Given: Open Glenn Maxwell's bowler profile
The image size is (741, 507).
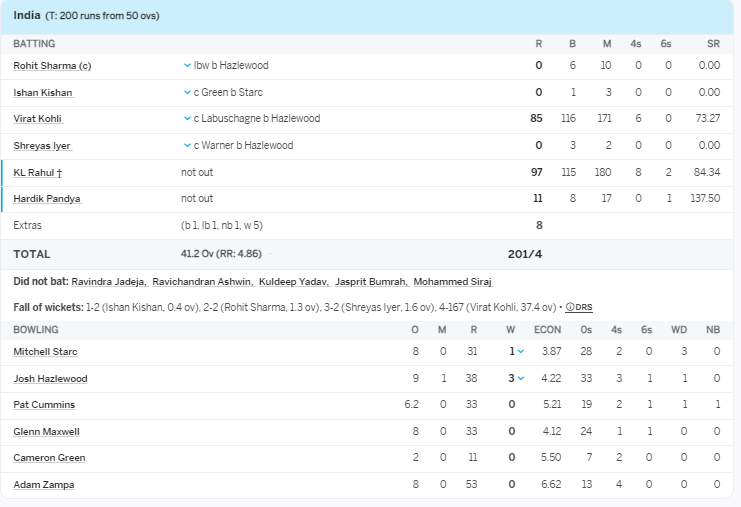Looking at the screenshot, I should click(x=46, y=432).
